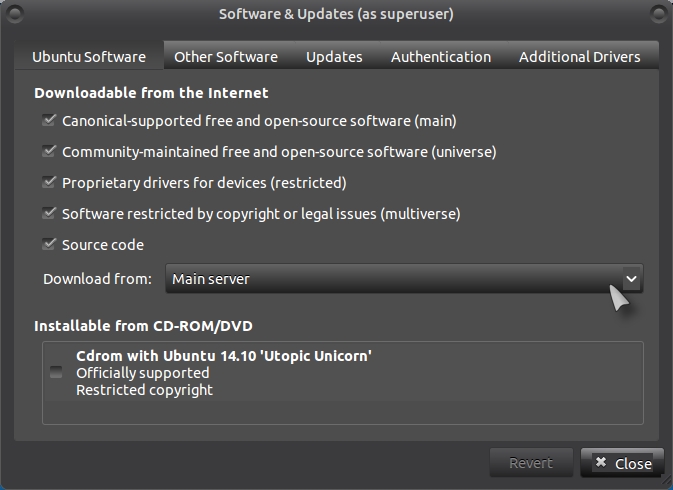Screen dimensions: 673x490
Task: Enable the Cdrom with Ubuntu 14.10 checkbox
Action: tap(56, 372)
